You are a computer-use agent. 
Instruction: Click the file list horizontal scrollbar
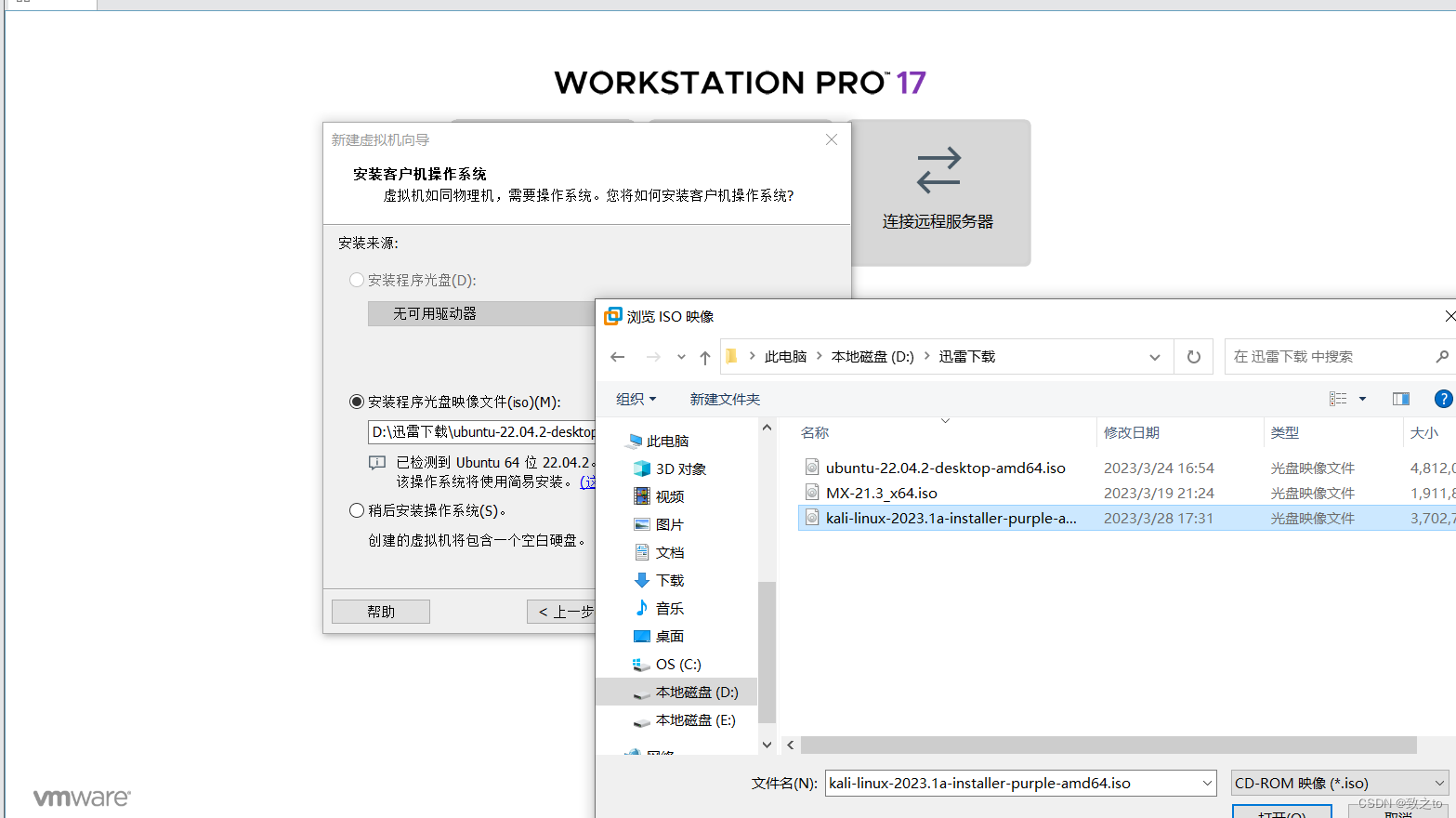click(1108, 745)
